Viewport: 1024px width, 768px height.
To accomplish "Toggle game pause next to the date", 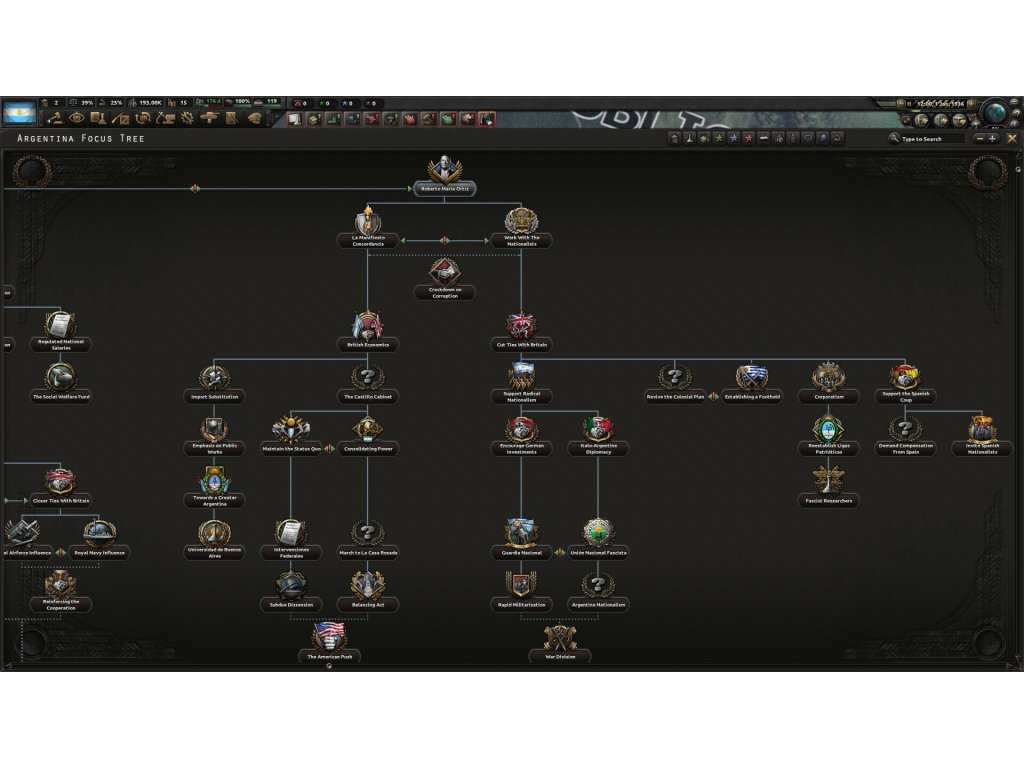I will click(x=908, y=104).
